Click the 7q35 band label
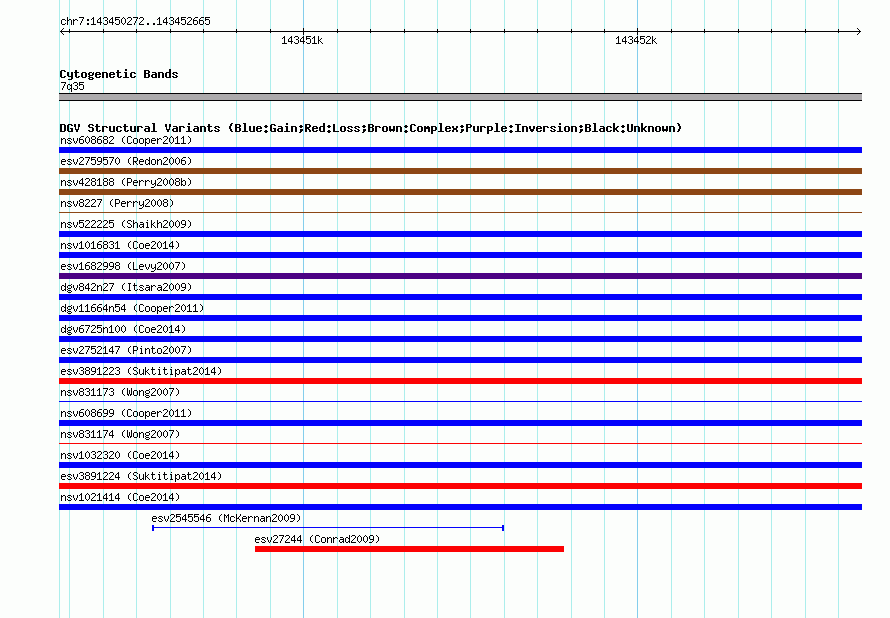 [x=72, y=86]
